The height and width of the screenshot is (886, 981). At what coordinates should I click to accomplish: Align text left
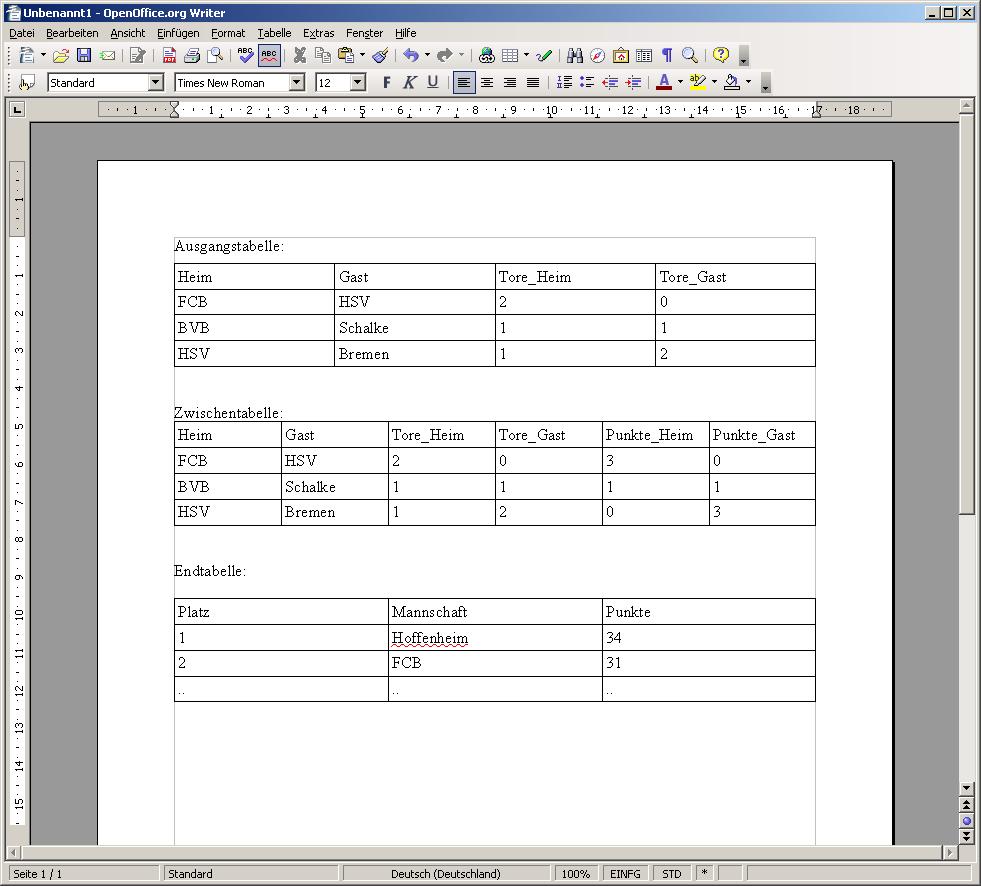coord(464,83)
